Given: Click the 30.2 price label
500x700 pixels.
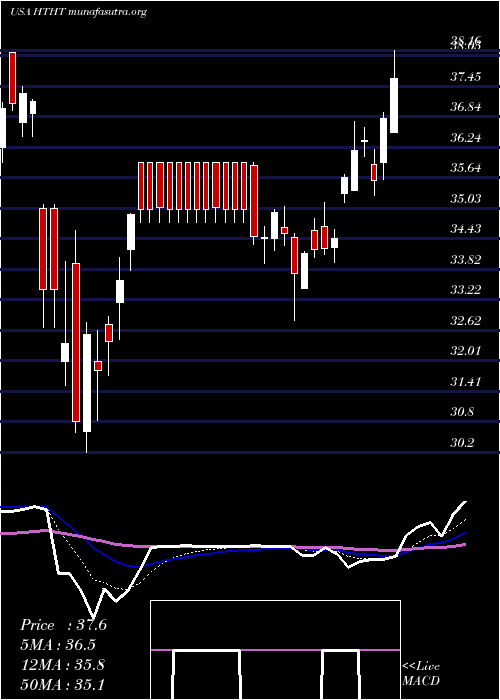Looking at the screenshot, I should pos(462,443).
